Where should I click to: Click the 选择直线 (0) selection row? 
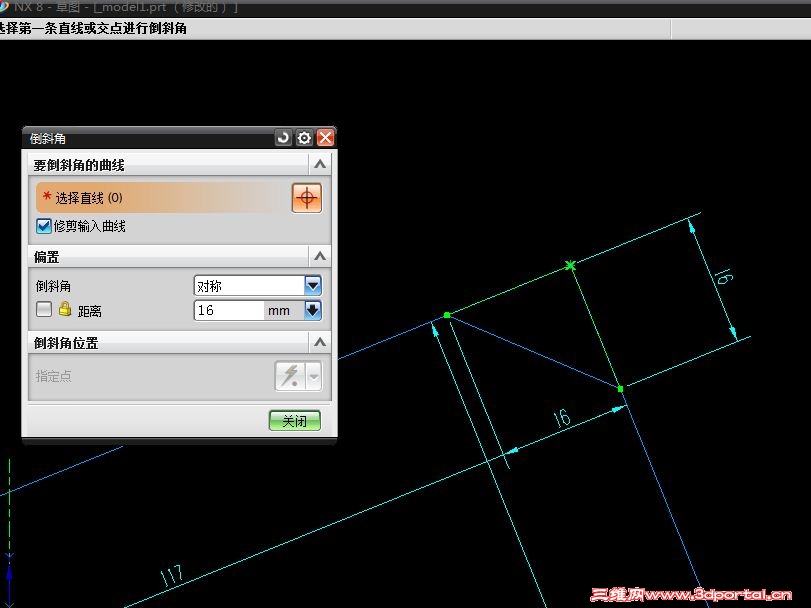click(x=163, y=197)
